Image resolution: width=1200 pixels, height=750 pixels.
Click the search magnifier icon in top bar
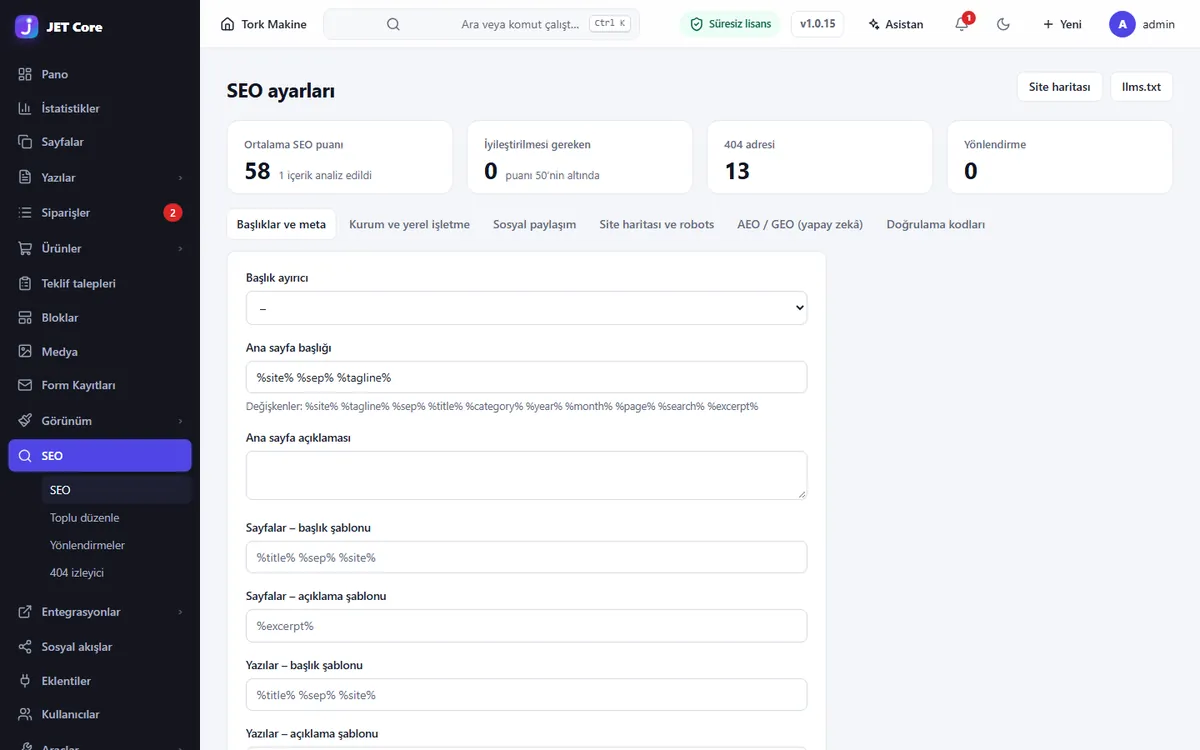pos(393,24)
